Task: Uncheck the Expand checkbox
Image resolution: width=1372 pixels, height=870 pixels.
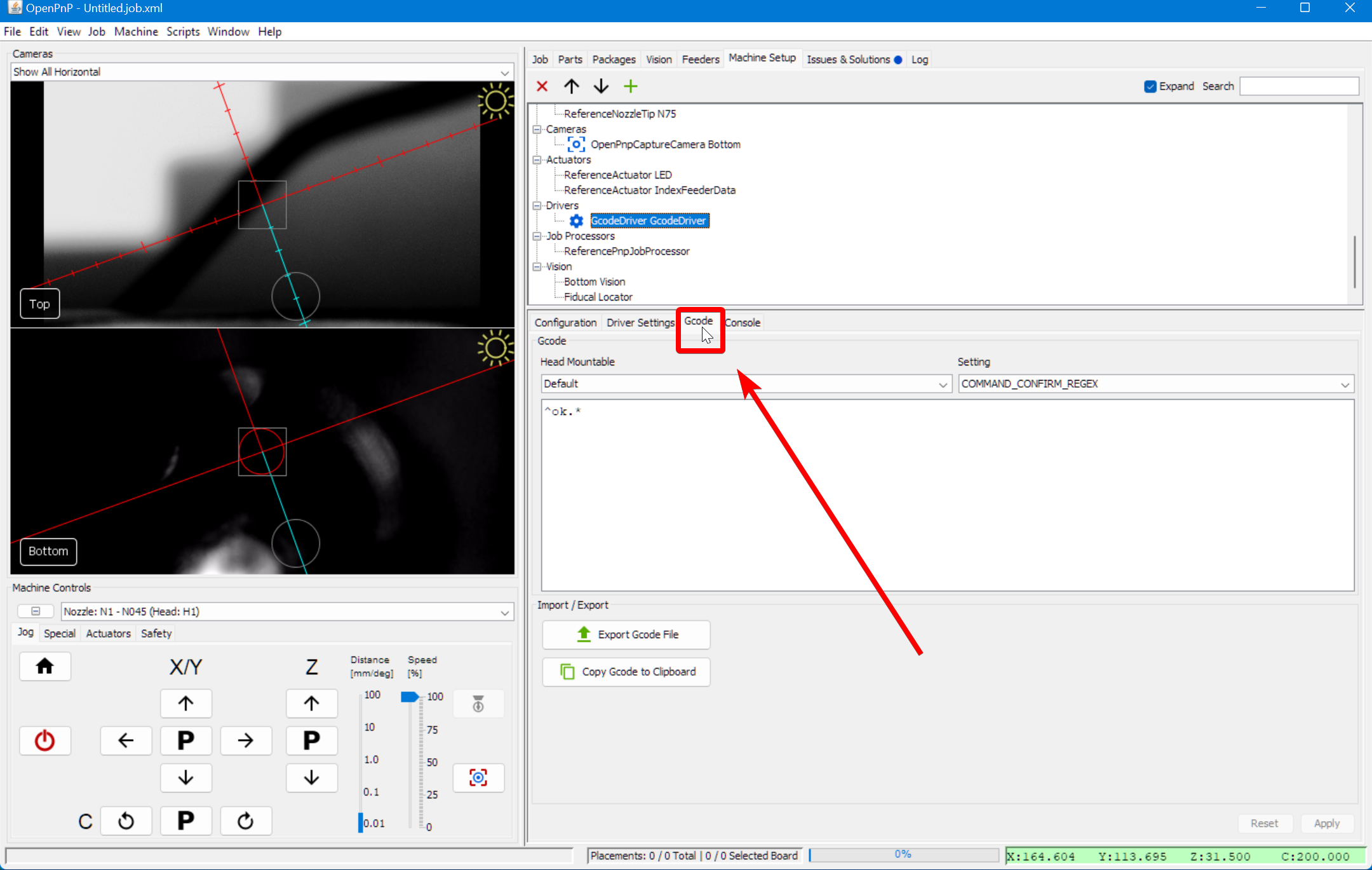Action: 1150,86
